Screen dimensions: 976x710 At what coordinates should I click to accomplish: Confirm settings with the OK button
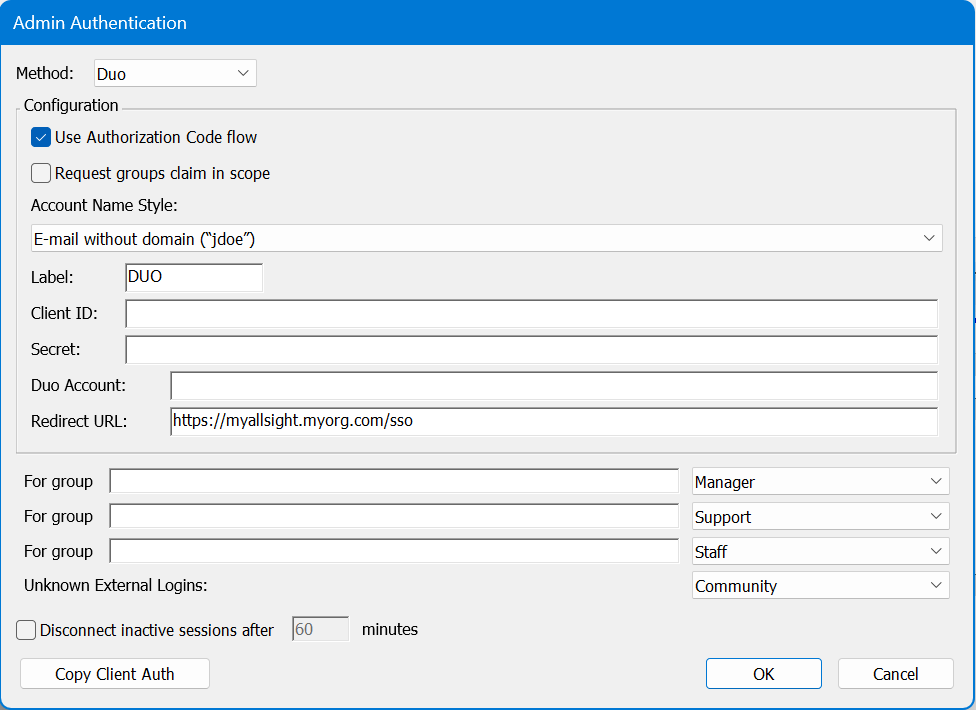tap(763, 674)
